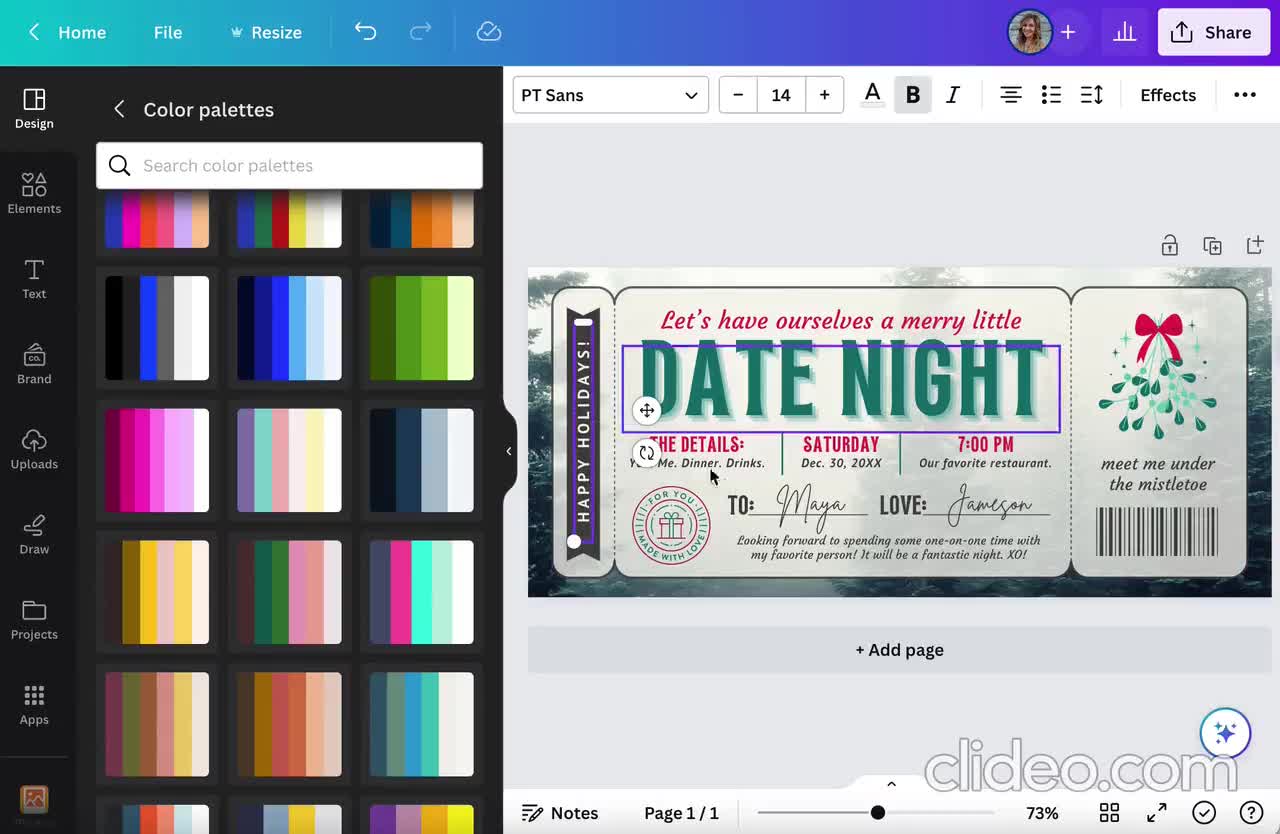1280x834 pixels.
Task: Click the 73% zoom level
Action: tap(1042, 813)
